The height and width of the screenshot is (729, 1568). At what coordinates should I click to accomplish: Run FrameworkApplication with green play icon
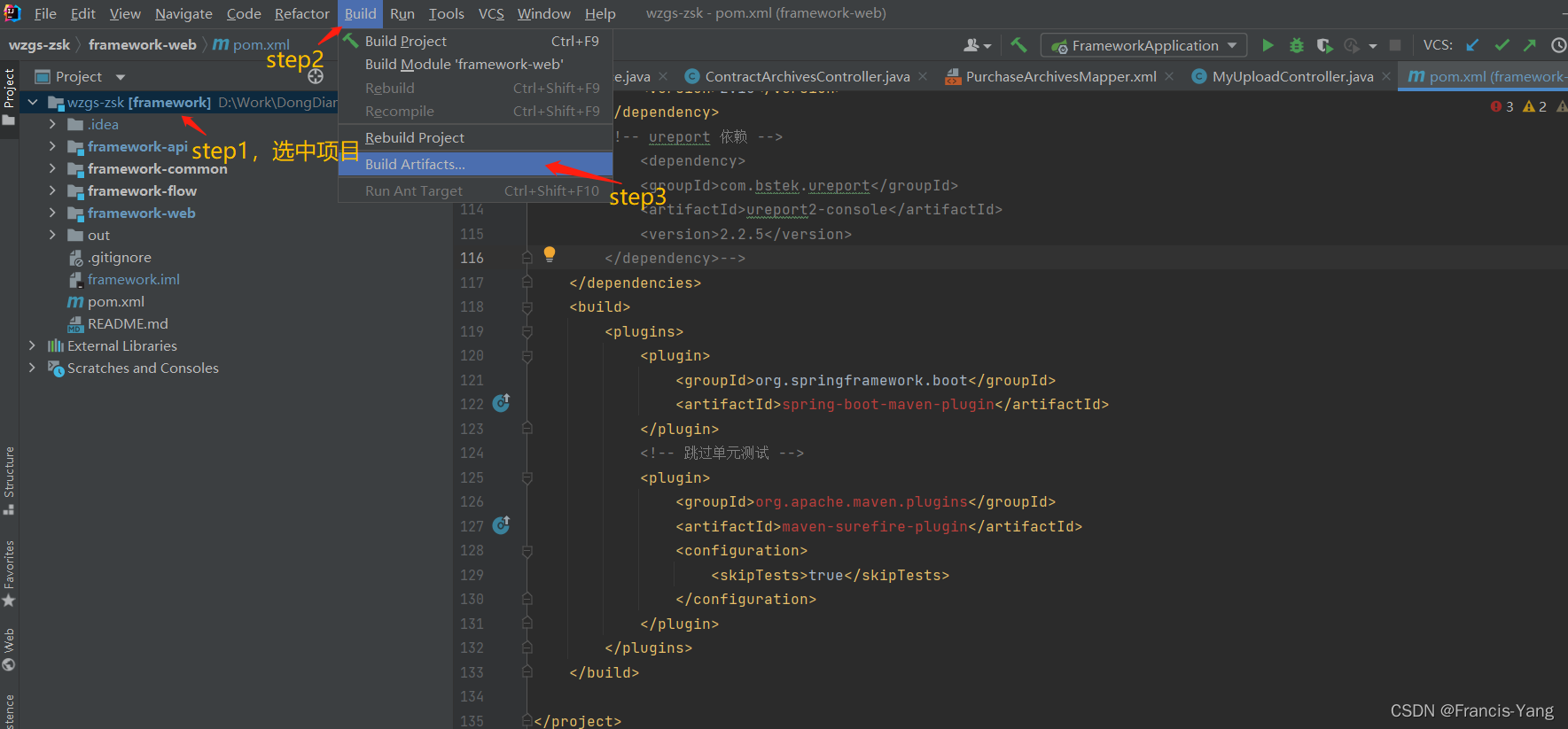[1268, 45]
